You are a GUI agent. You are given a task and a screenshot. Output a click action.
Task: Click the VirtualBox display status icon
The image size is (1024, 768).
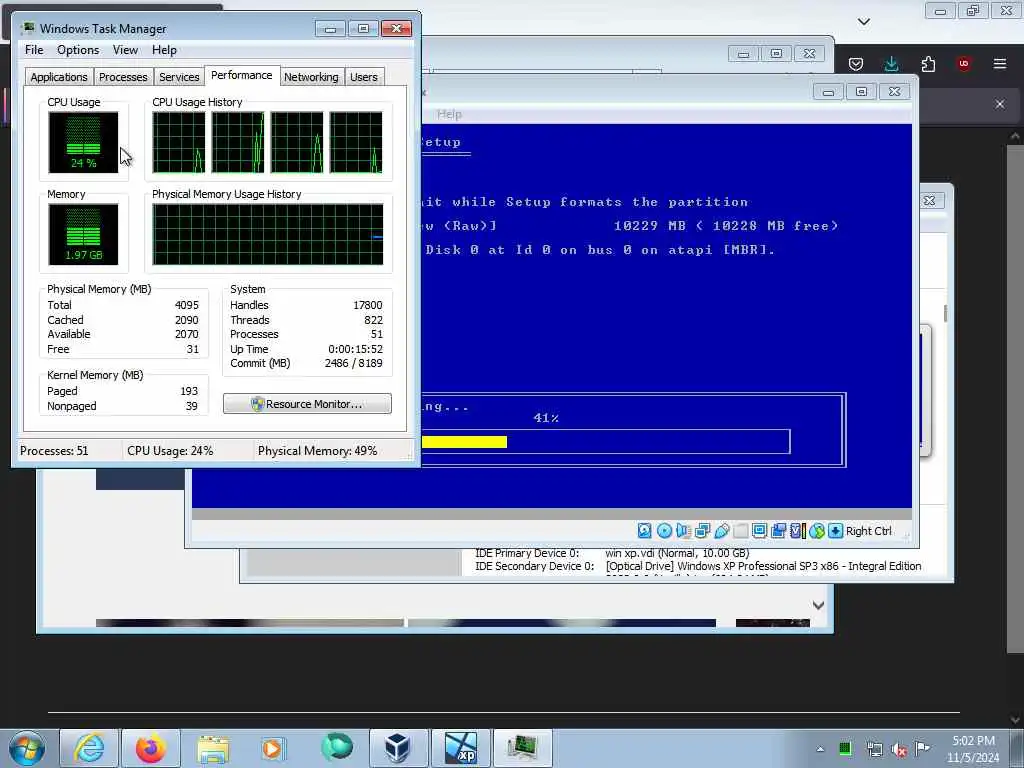[x=760, y=531]
